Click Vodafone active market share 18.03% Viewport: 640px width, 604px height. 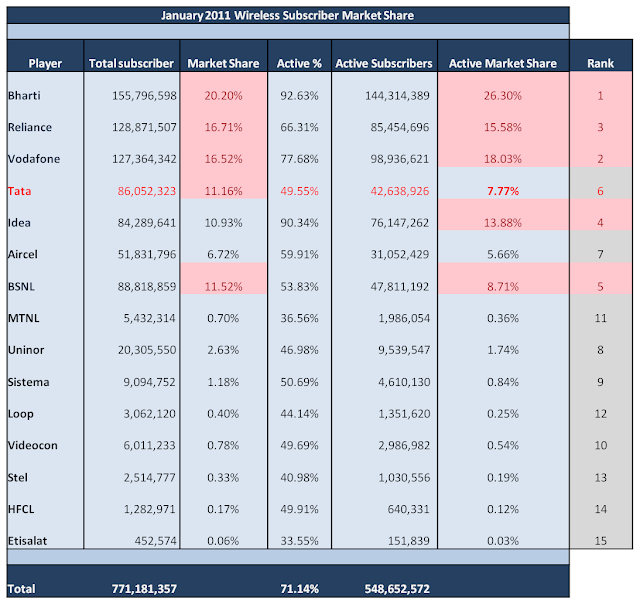503,159
